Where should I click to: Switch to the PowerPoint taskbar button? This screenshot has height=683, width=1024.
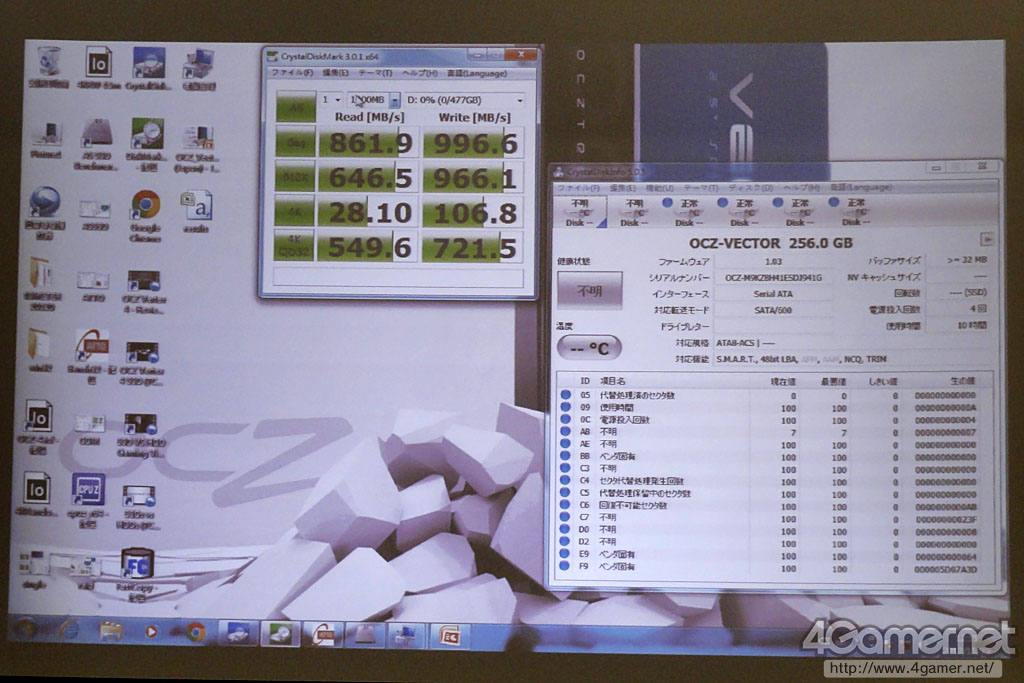click(x=451, y=635)
